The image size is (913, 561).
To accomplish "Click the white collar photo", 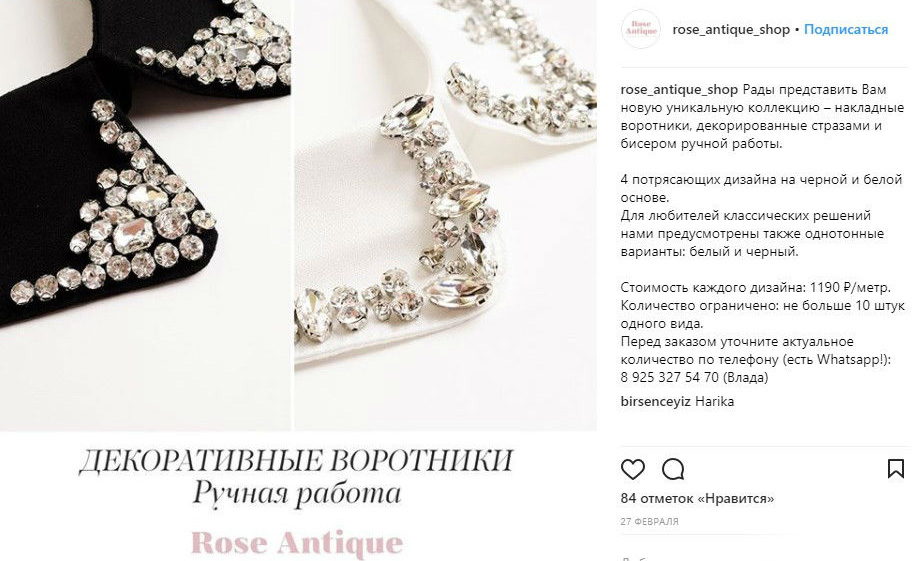I will pyautogui.click(x=445, y=215).
